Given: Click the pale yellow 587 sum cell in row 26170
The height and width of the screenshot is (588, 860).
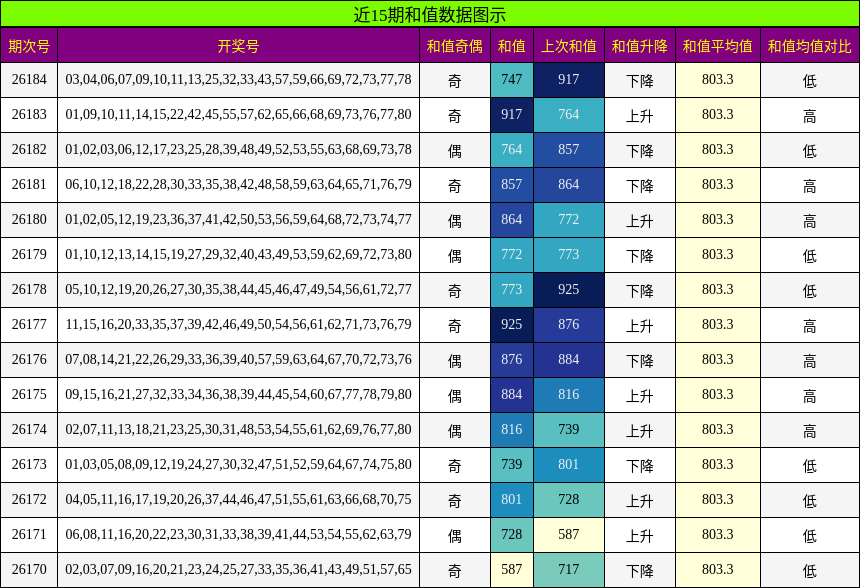Looking at the screenshot, I should click(x=512, y=570).
